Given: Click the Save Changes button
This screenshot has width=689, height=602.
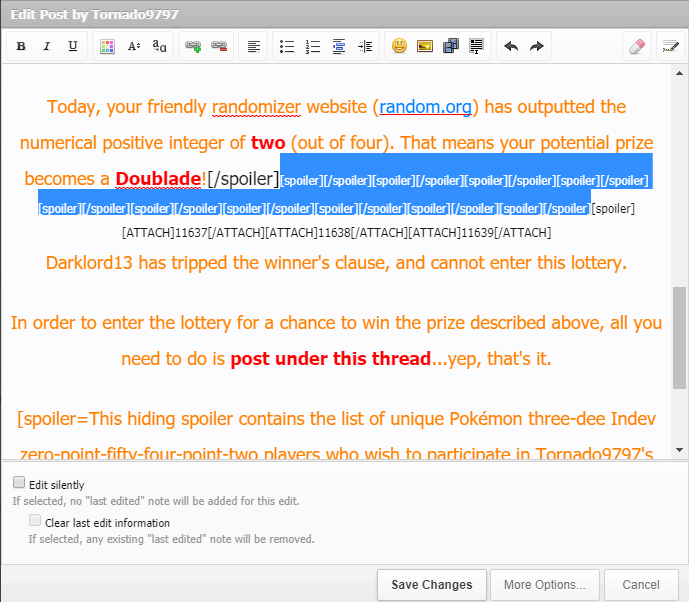Looking at the screenshot, I should click(432, 584).
